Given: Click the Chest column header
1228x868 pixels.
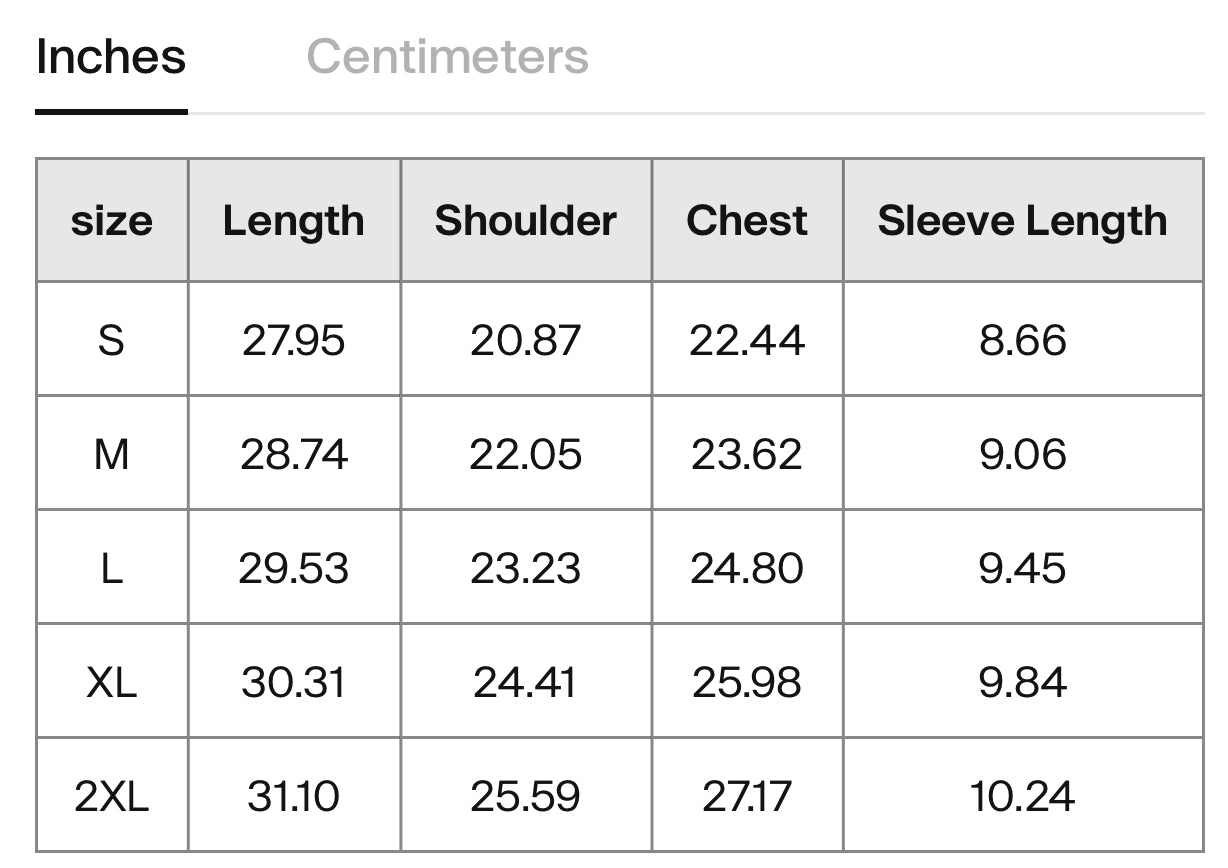Looking at the screenshot, I should pyautogui.click(x=747, y=220).
